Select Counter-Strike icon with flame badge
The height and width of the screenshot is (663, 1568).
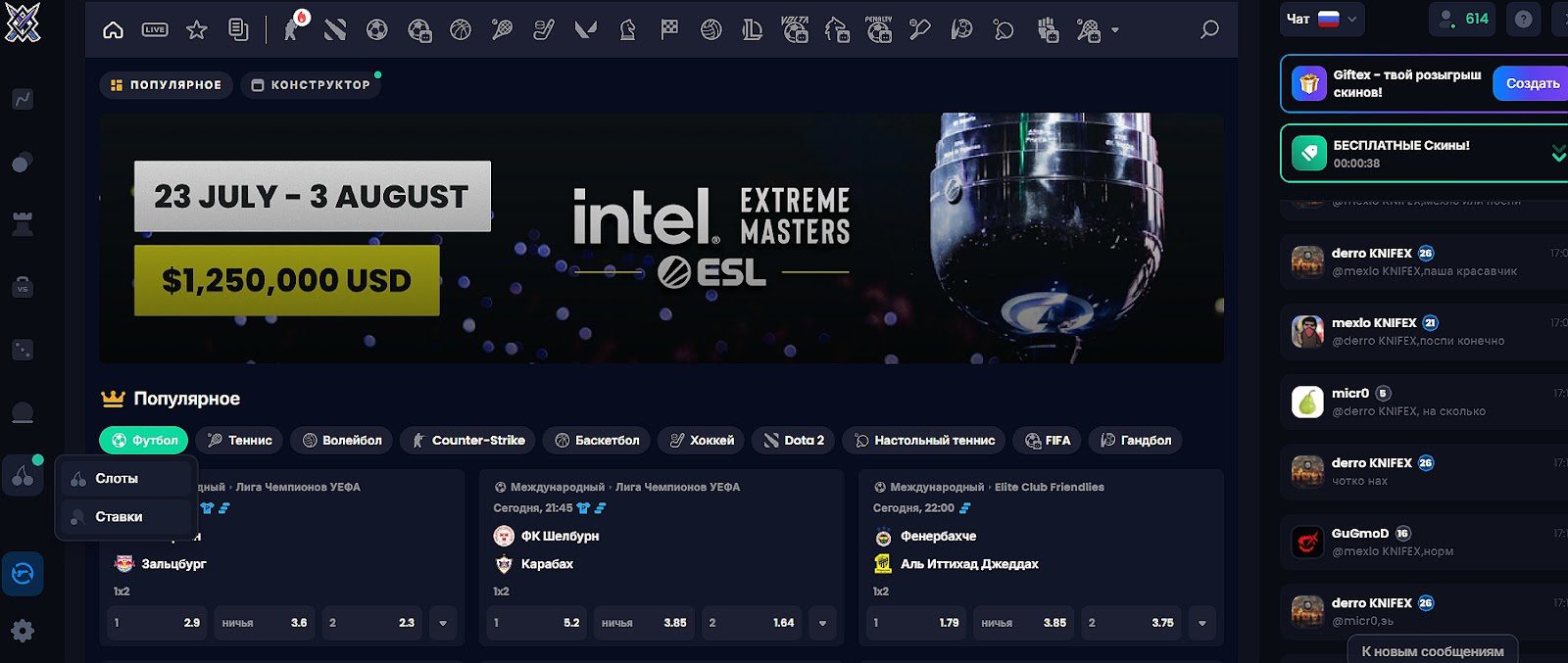pos(293,28)
